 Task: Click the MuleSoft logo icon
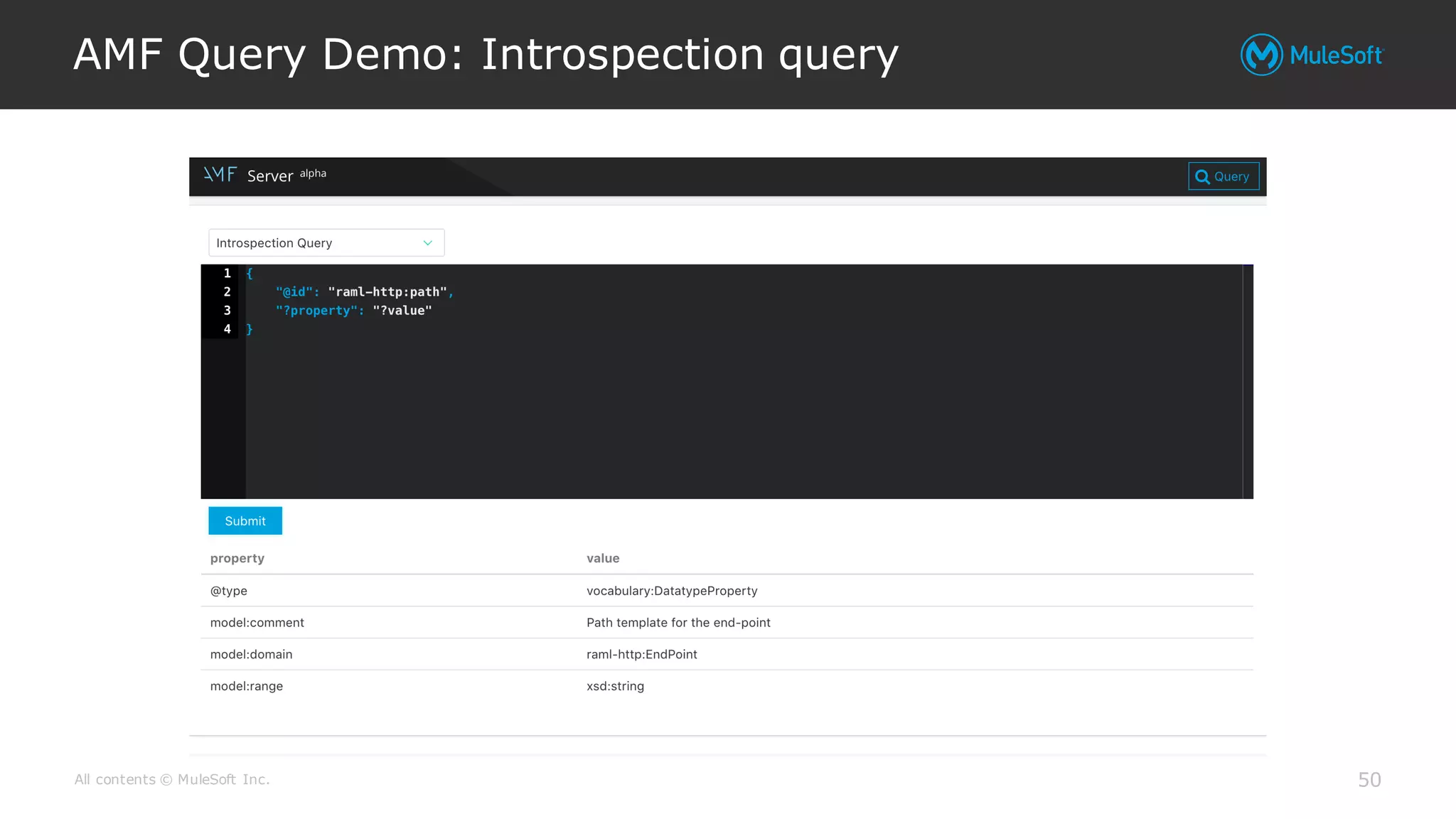tap(1261, 55)
